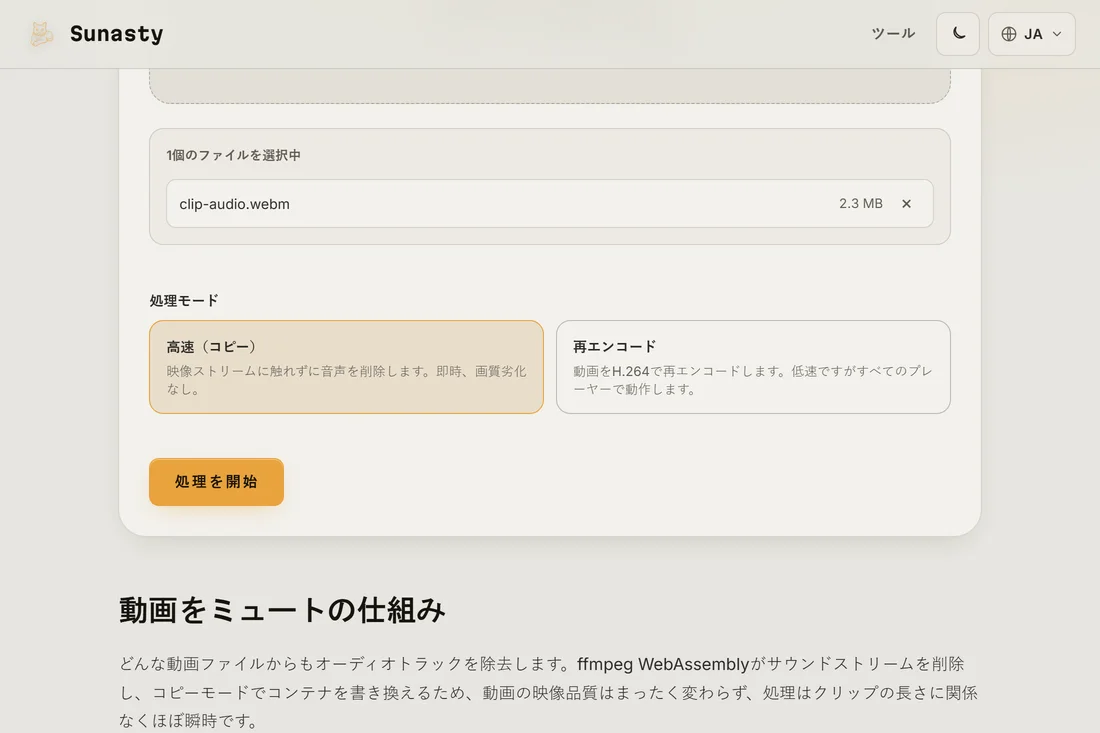This screenshot has height=733, width=1100.
Task: Click the 動画をミュートの仕組み heading
Action: (282, 610)
